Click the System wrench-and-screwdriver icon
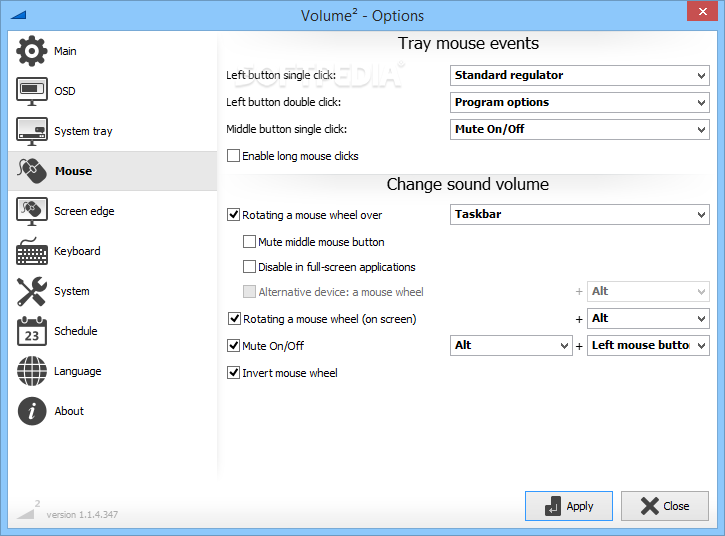The height and width of the screenshot is (536, 725). click(31, 291)
